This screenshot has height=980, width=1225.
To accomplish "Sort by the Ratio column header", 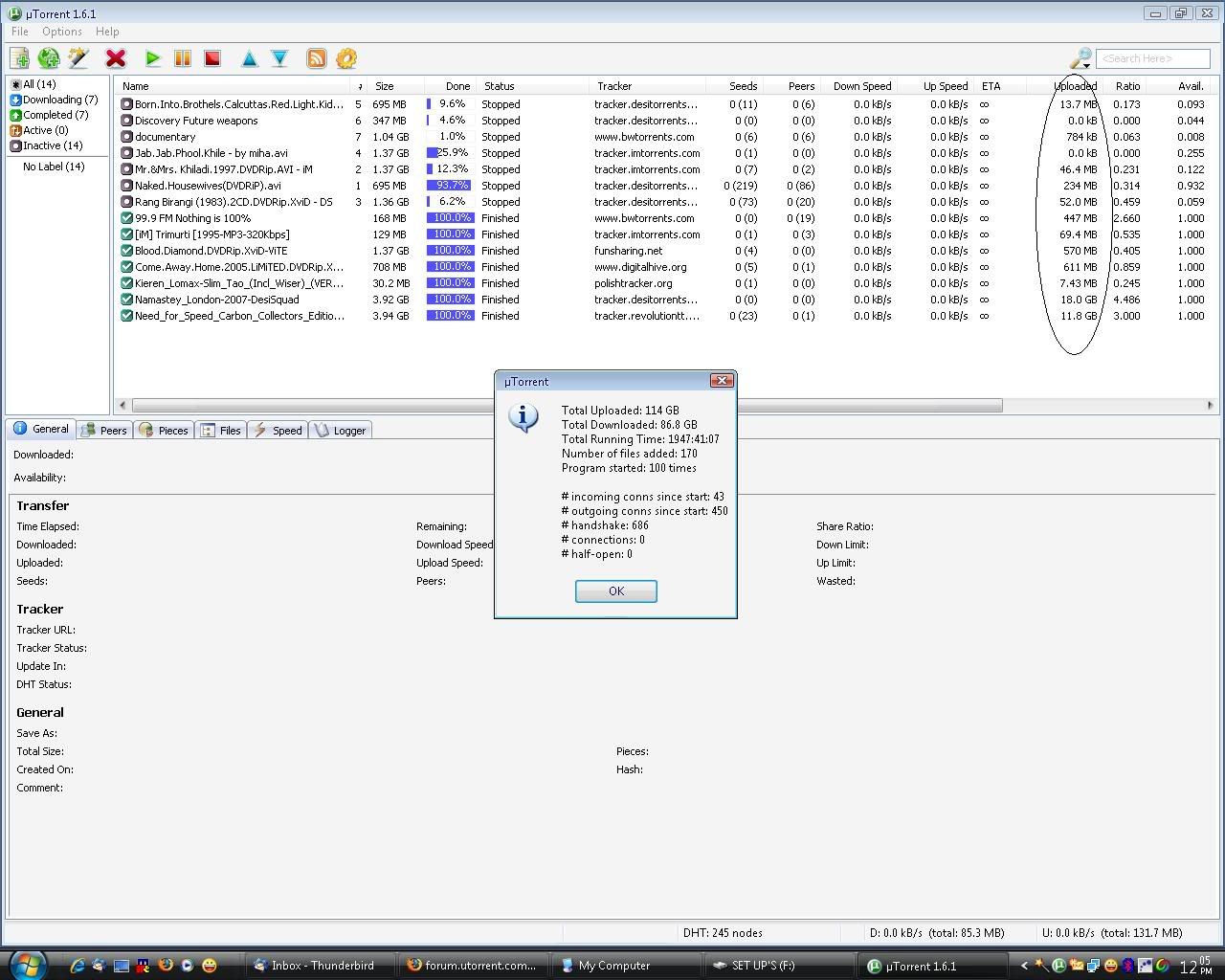I will [1126, 86].
